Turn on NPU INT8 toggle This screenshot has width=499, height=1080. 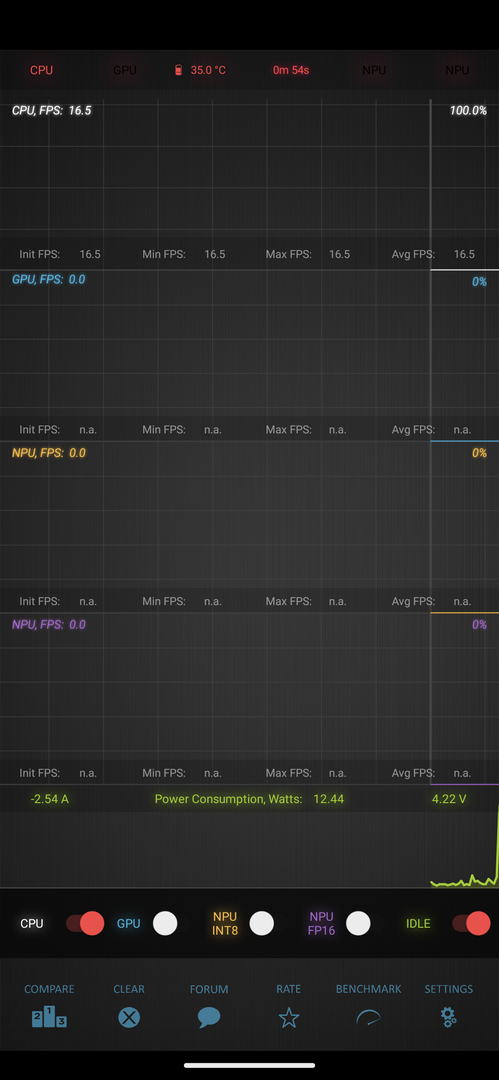(x=261, y=923)
